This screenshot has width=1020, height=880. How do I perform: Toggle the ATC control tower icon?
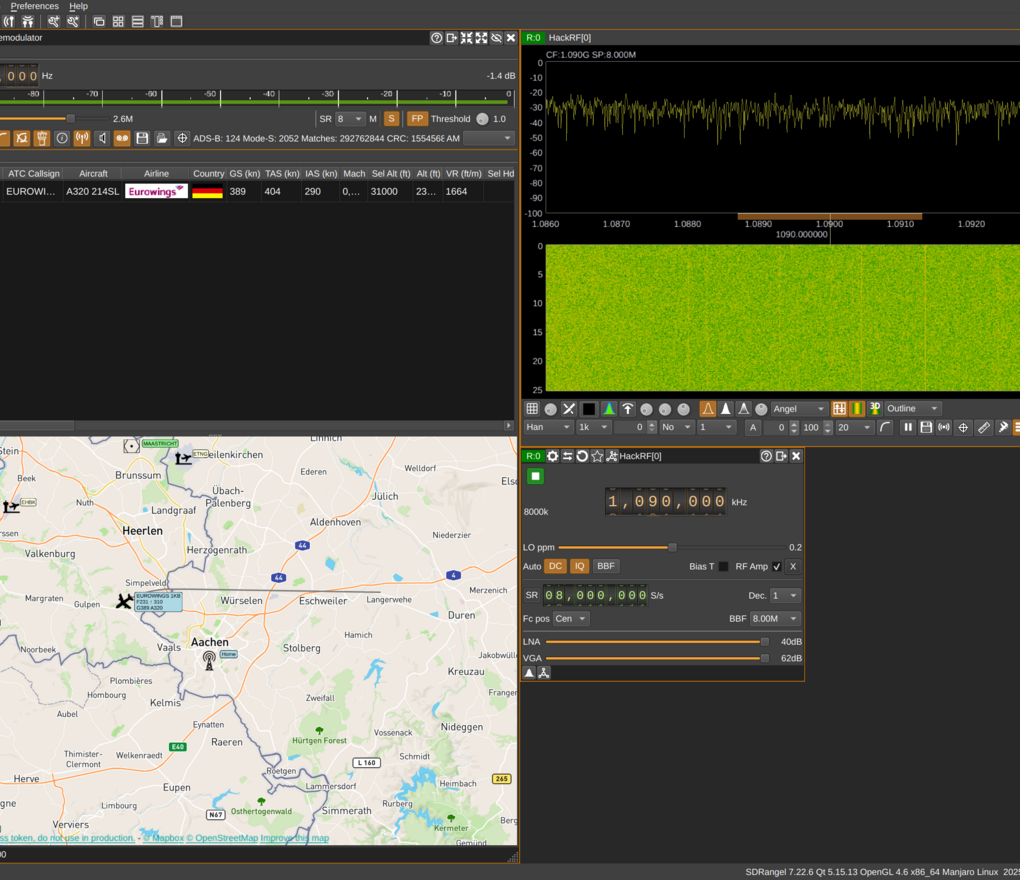pyautogui.click(x=42, y=138)
